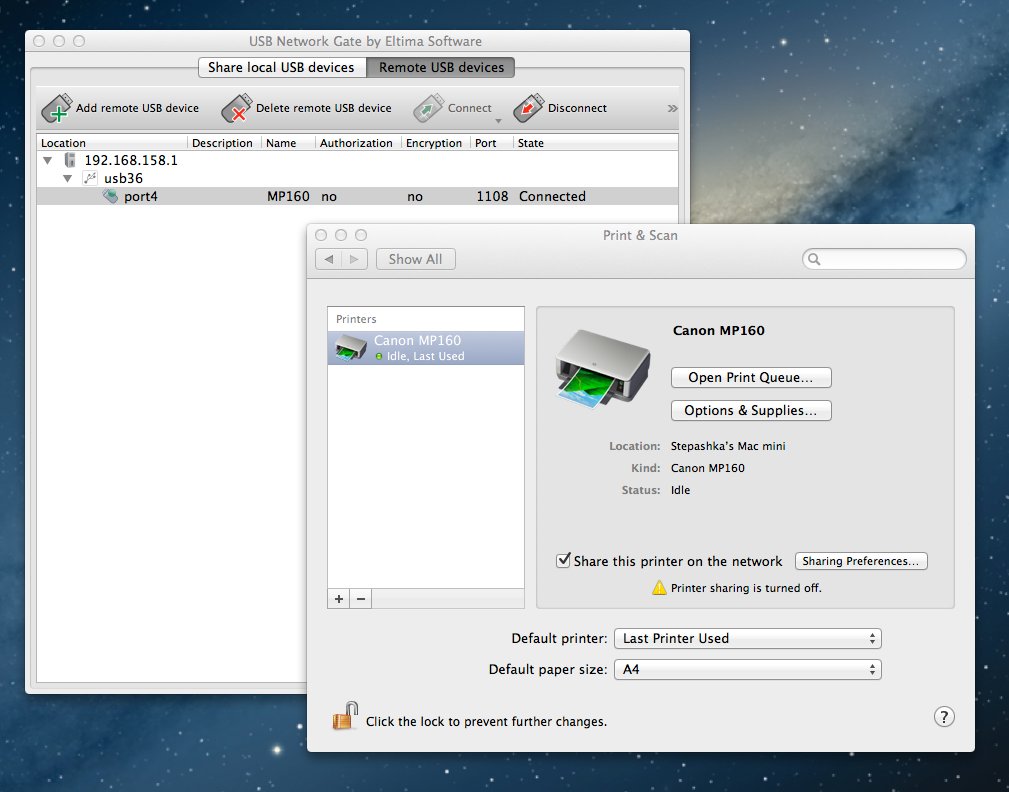
Task: Click the Disconnect USB toolbar icon
Action: (528, 107)
